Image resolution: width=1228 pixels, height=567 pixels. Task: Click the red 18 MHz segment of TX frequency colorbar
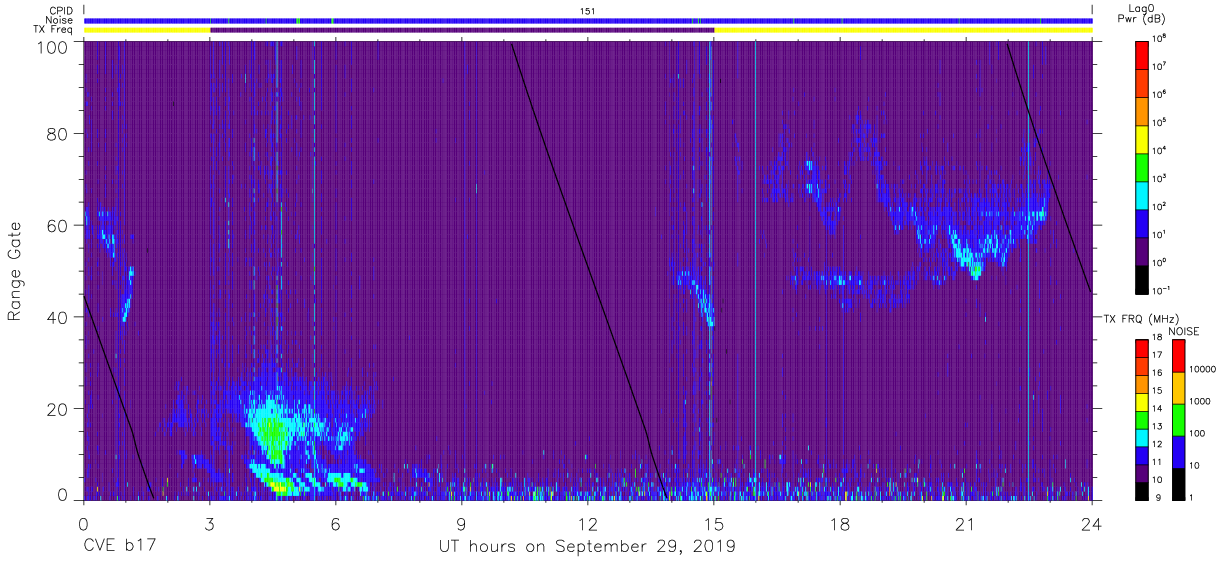pos(1141,349)
